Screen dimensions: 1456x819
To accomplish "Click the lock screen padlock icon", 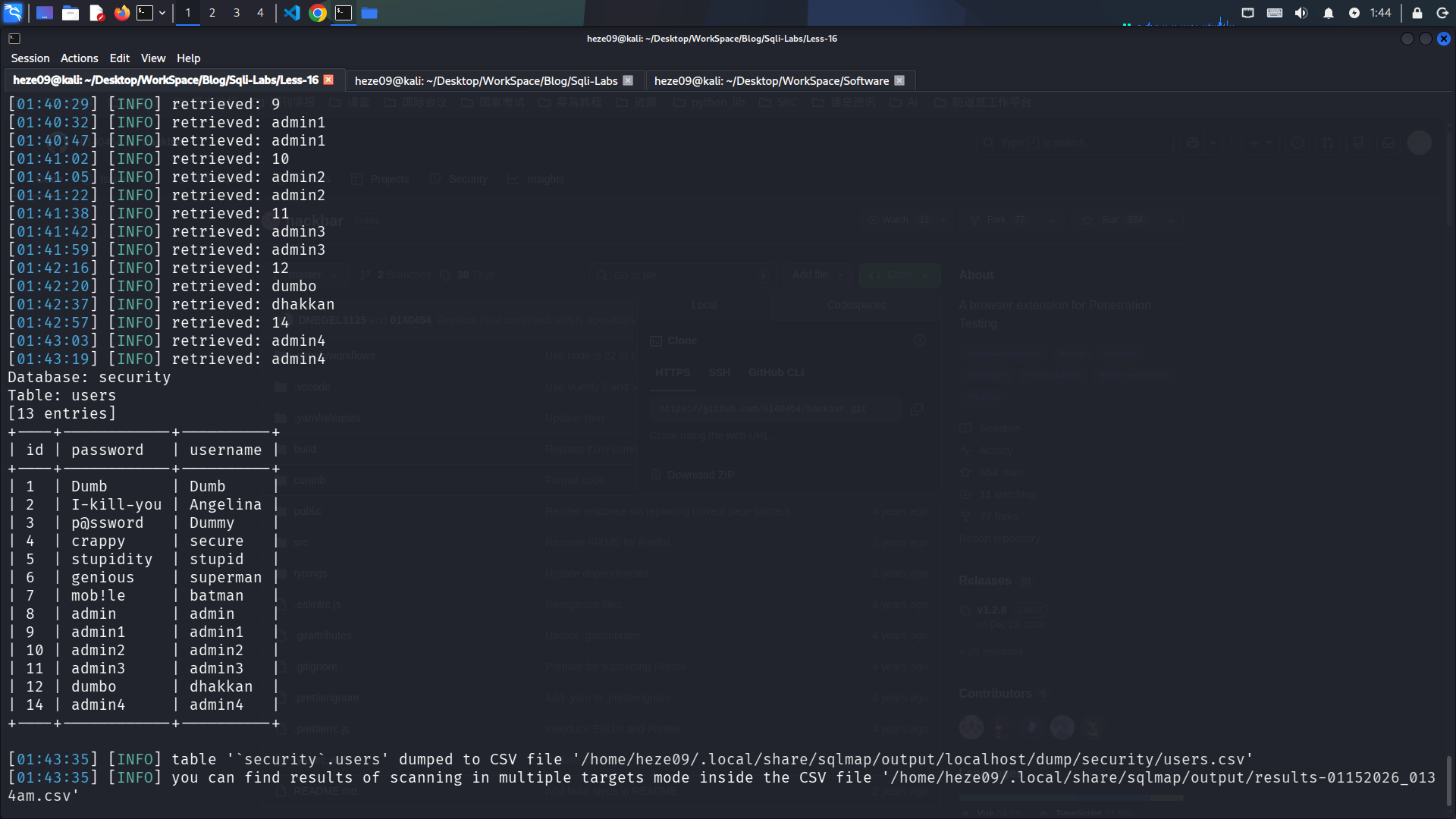I will [1417, 13].
